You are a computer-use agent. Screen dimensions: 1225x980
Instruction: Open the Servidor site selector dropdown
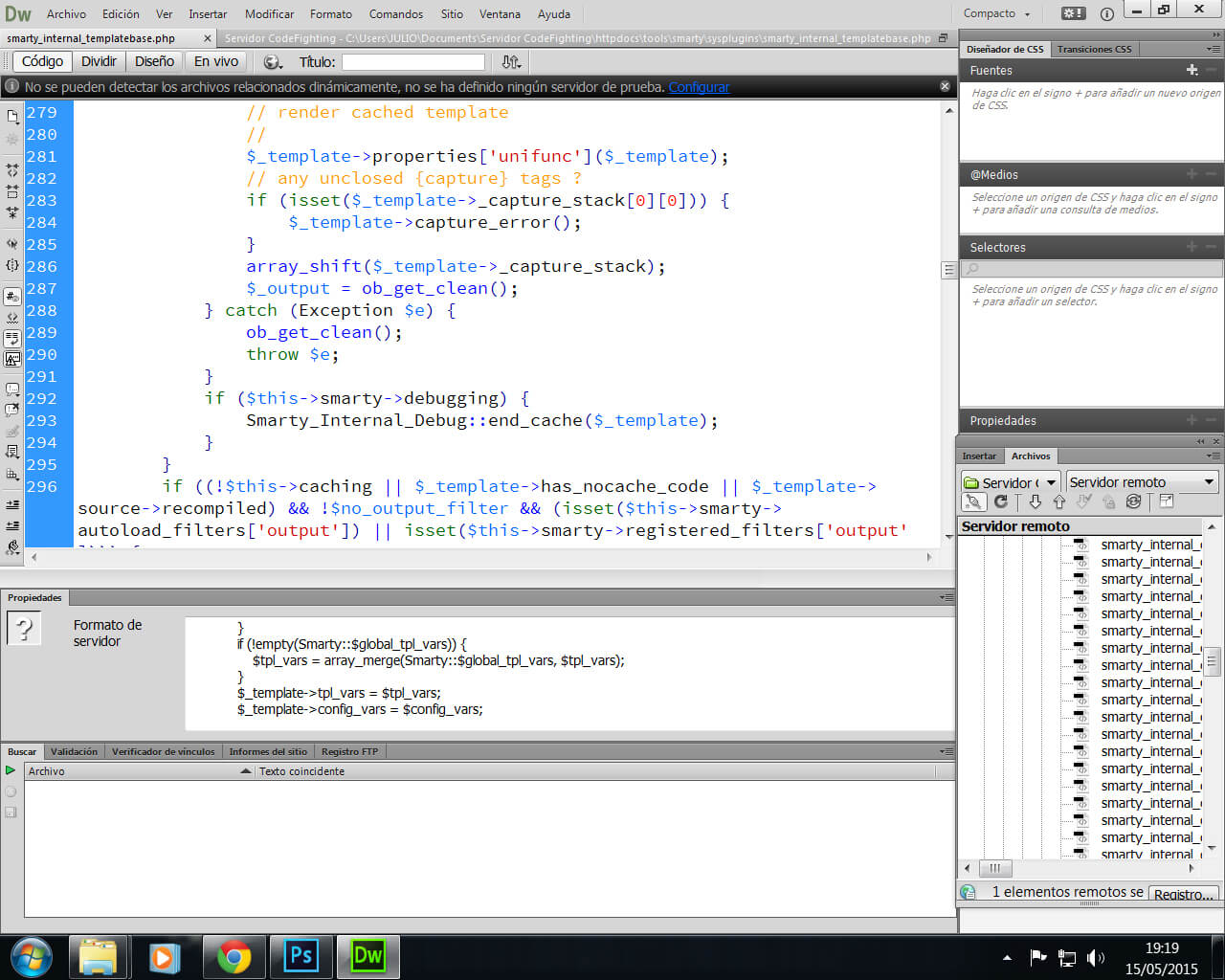pos(1010,482)
